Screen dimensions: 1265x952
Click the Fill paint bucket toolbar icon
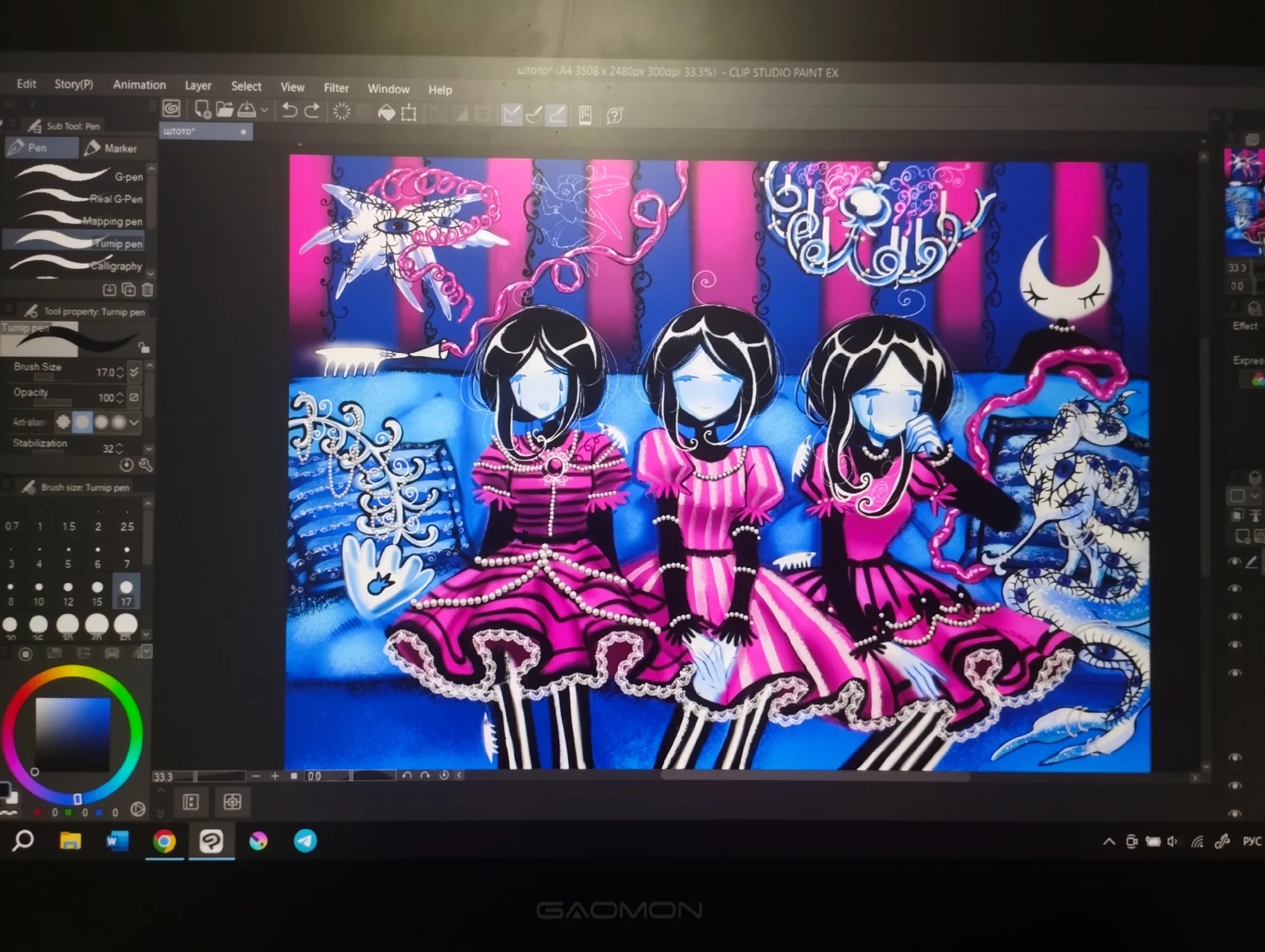coord(386,113)
